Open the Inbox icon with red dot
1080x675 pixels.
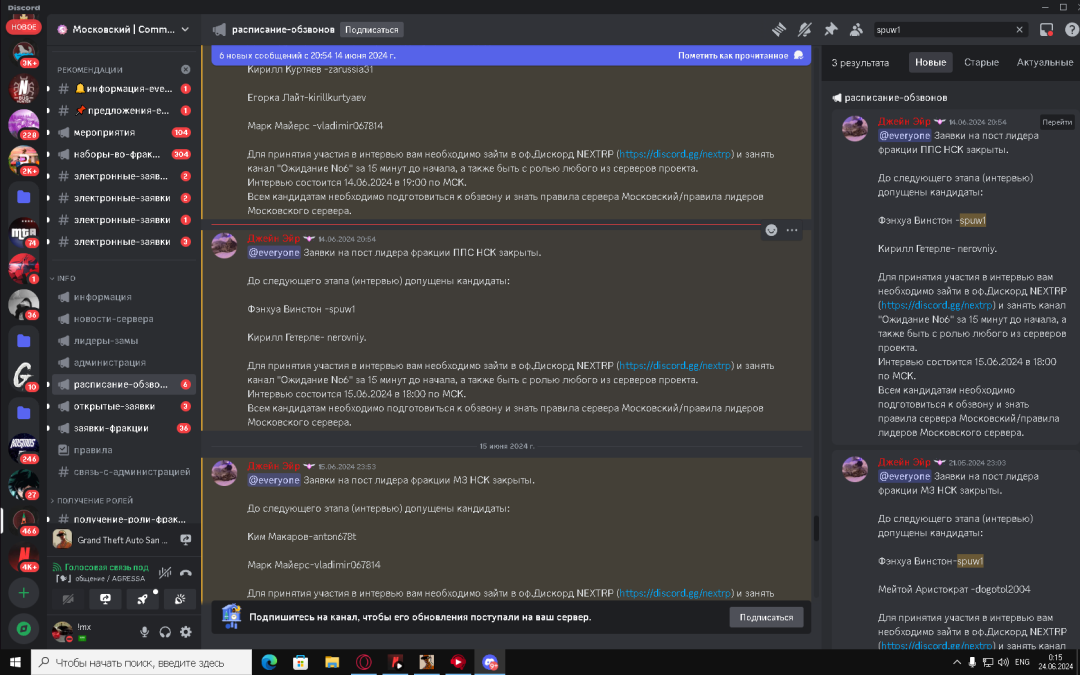[x=1046, y=30]
